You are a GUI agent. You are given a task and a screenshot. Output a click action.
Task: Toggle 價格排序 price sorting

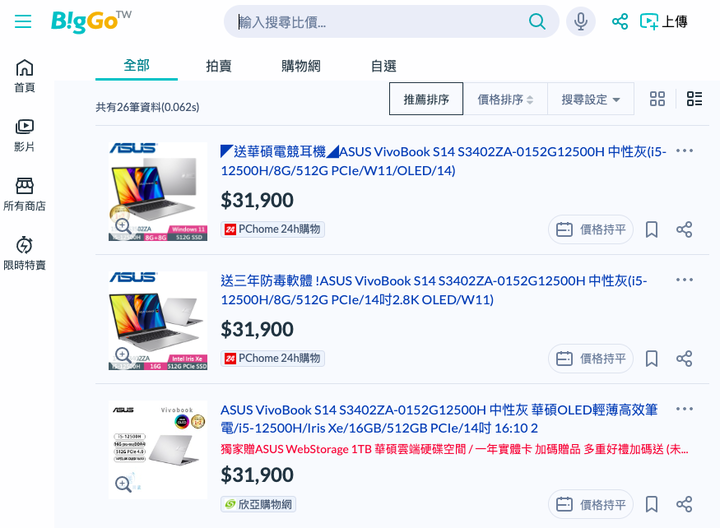point(505,99)
